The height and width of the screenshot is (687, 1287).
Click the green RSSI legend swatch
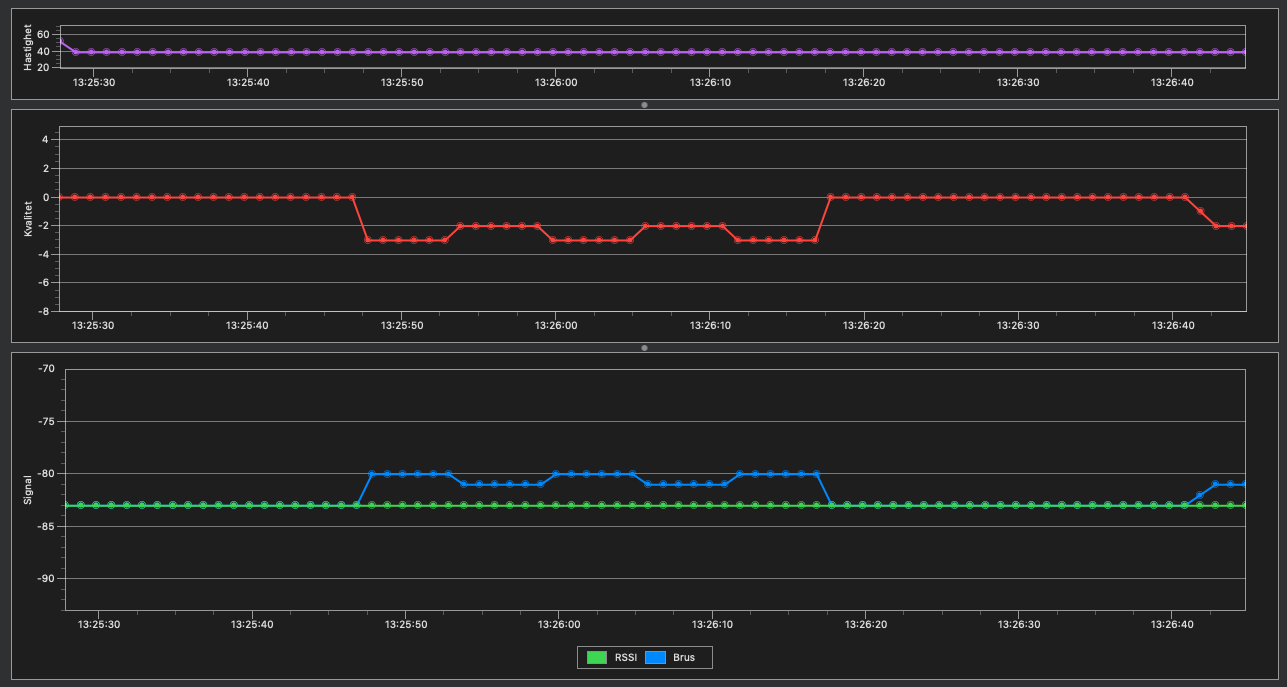point(597,657)
